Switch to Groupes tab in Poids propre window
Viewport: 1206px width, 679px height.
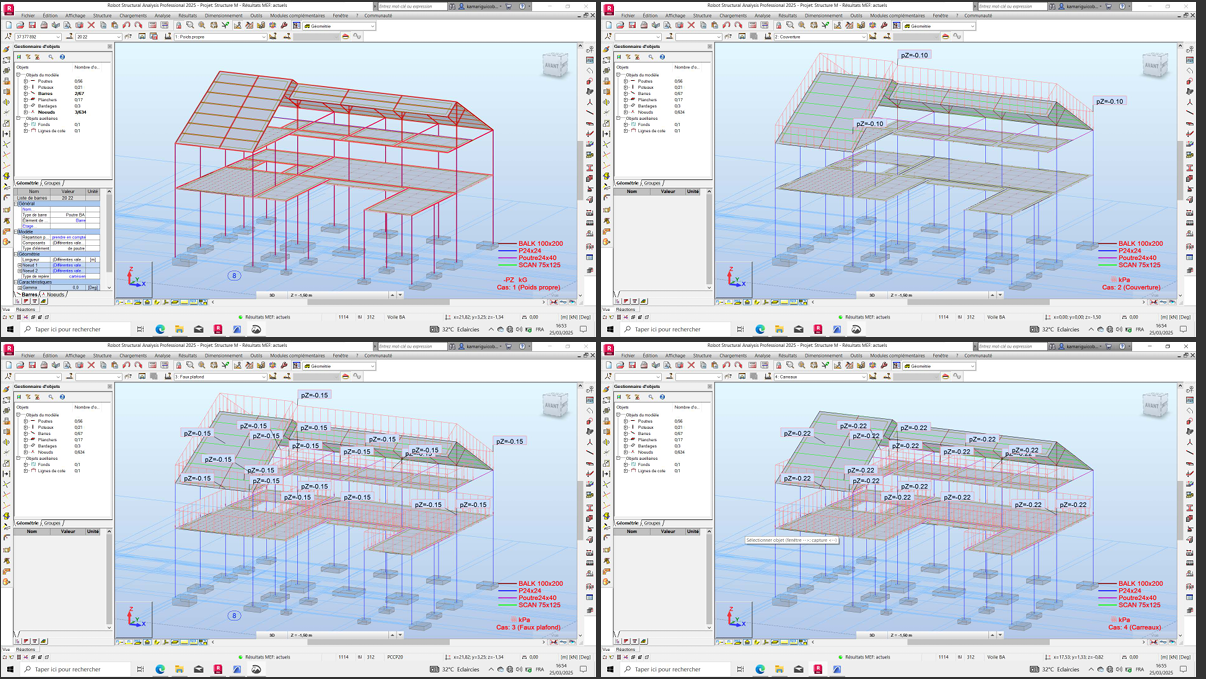52,183
